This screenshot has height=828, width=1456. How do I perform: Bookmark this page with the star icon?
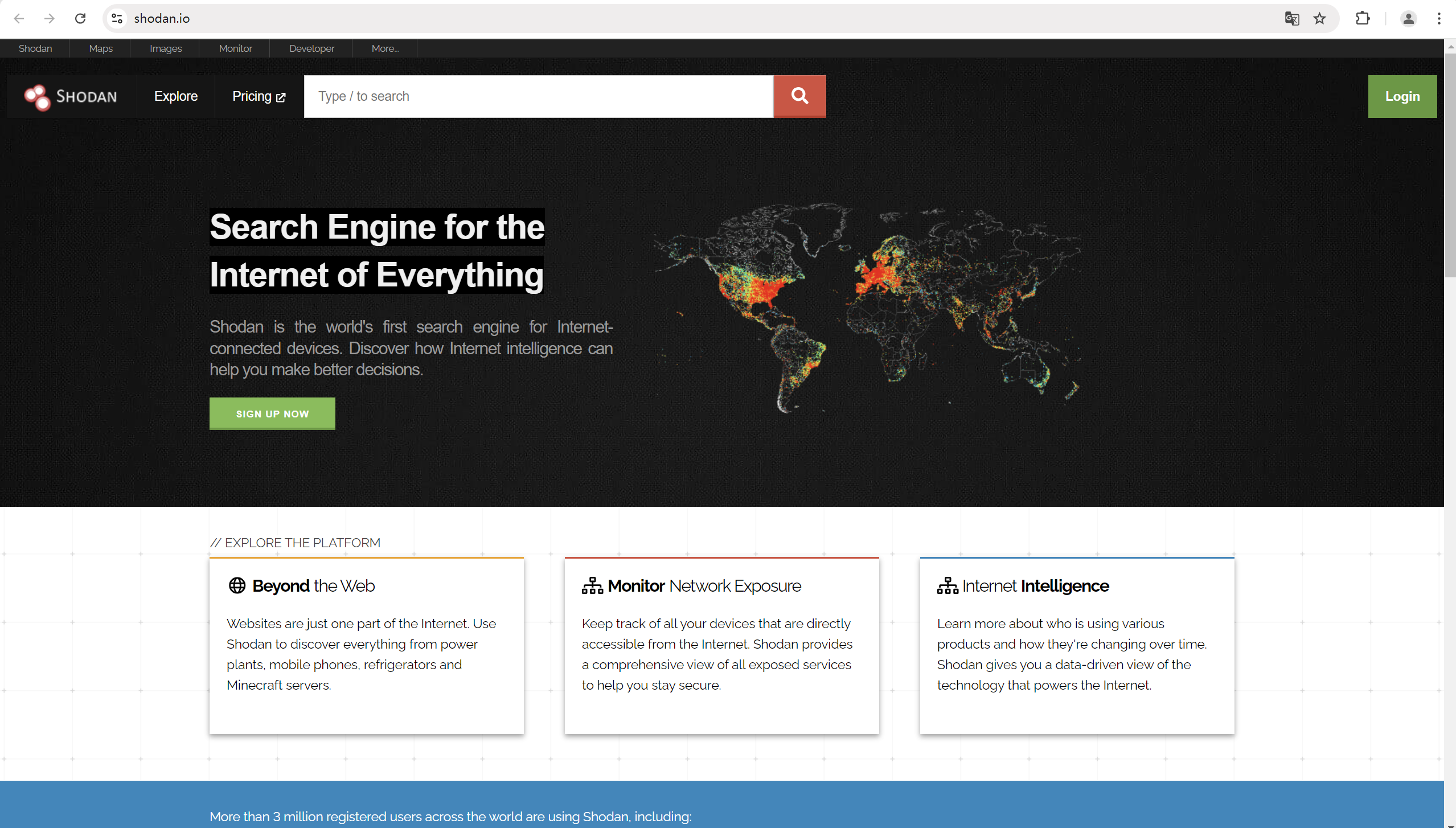point(1319,19)
